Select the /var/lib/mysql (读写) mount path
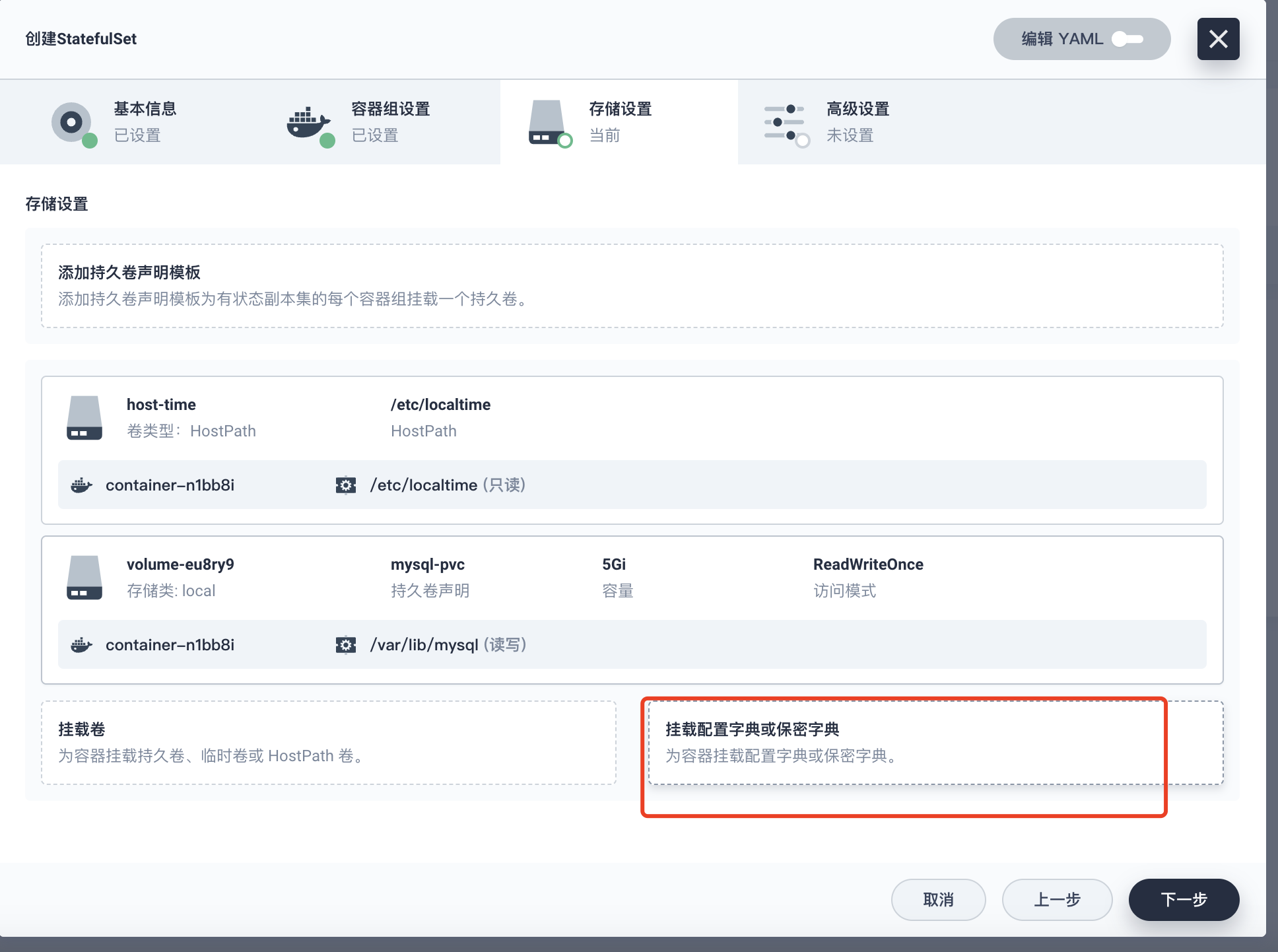 (448, 645)
